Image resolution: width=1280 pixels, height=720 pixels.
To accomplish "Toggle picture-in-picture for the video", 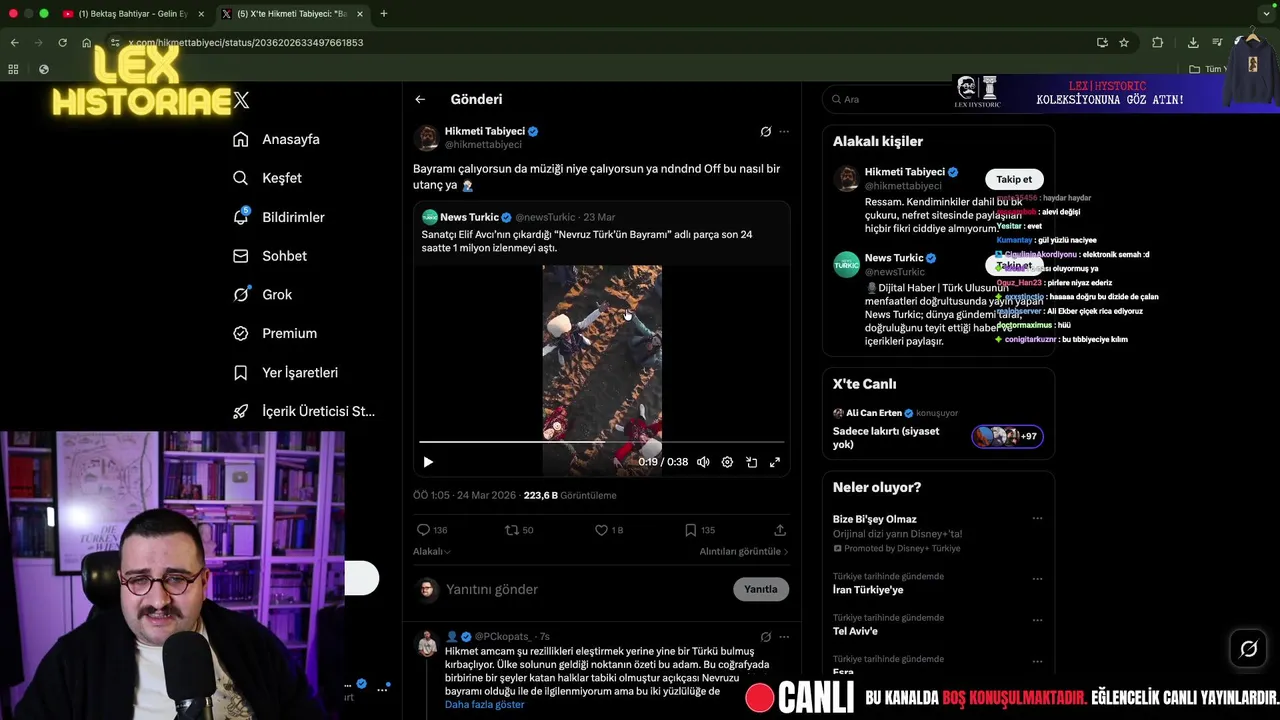I will click(x=751, y=462).
